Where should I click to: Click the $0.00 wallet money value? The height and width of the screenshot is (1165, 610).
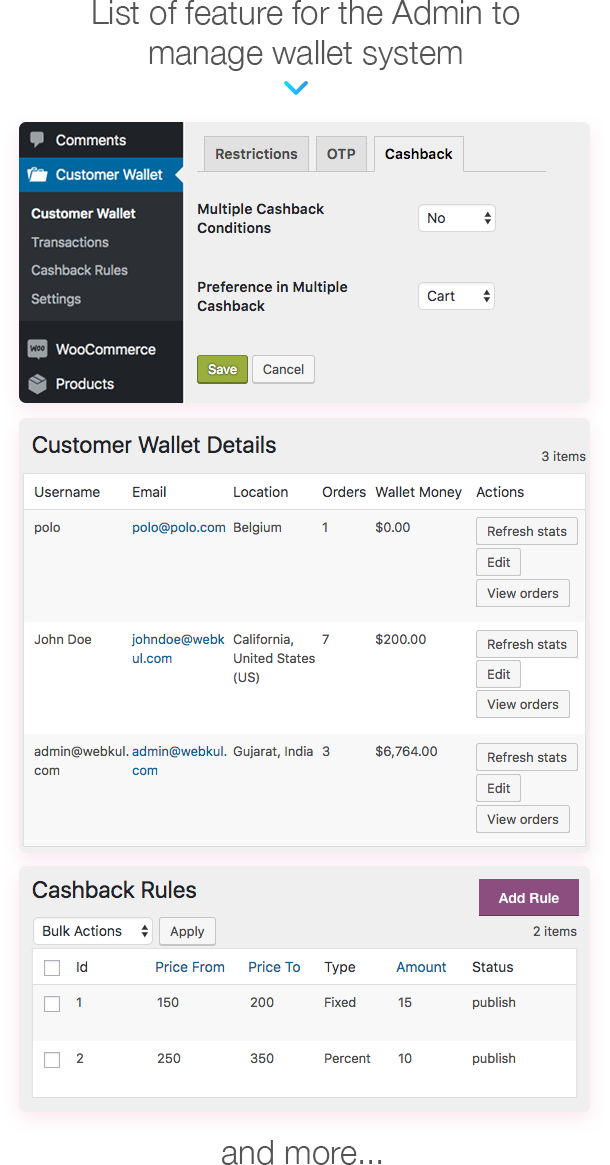click(393, 528)
